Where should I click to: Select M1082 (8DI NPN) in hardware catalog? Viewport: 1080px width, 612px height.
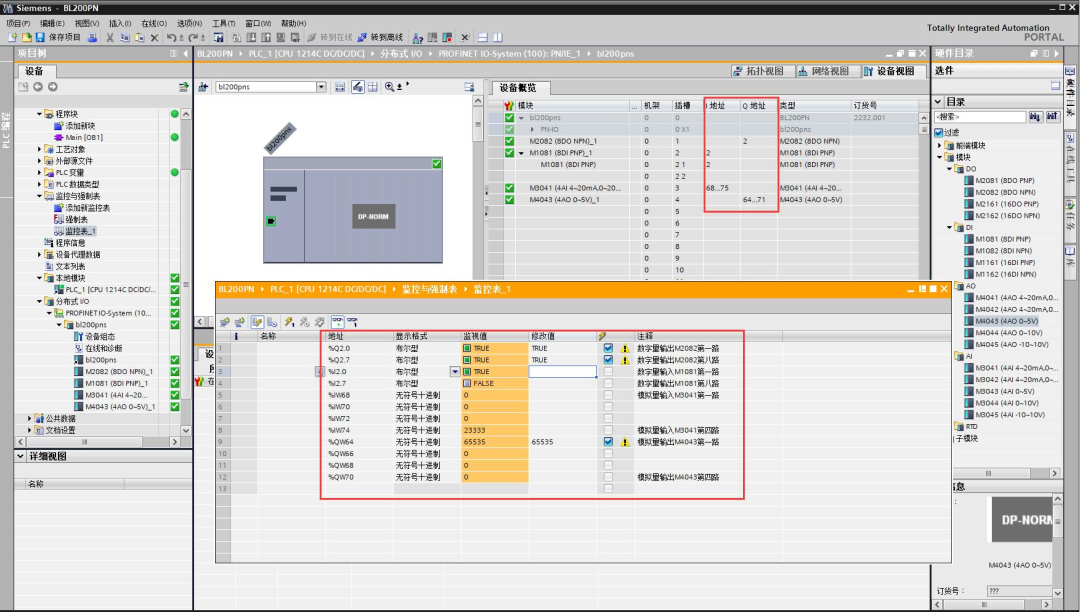[x=1004, y=251]
